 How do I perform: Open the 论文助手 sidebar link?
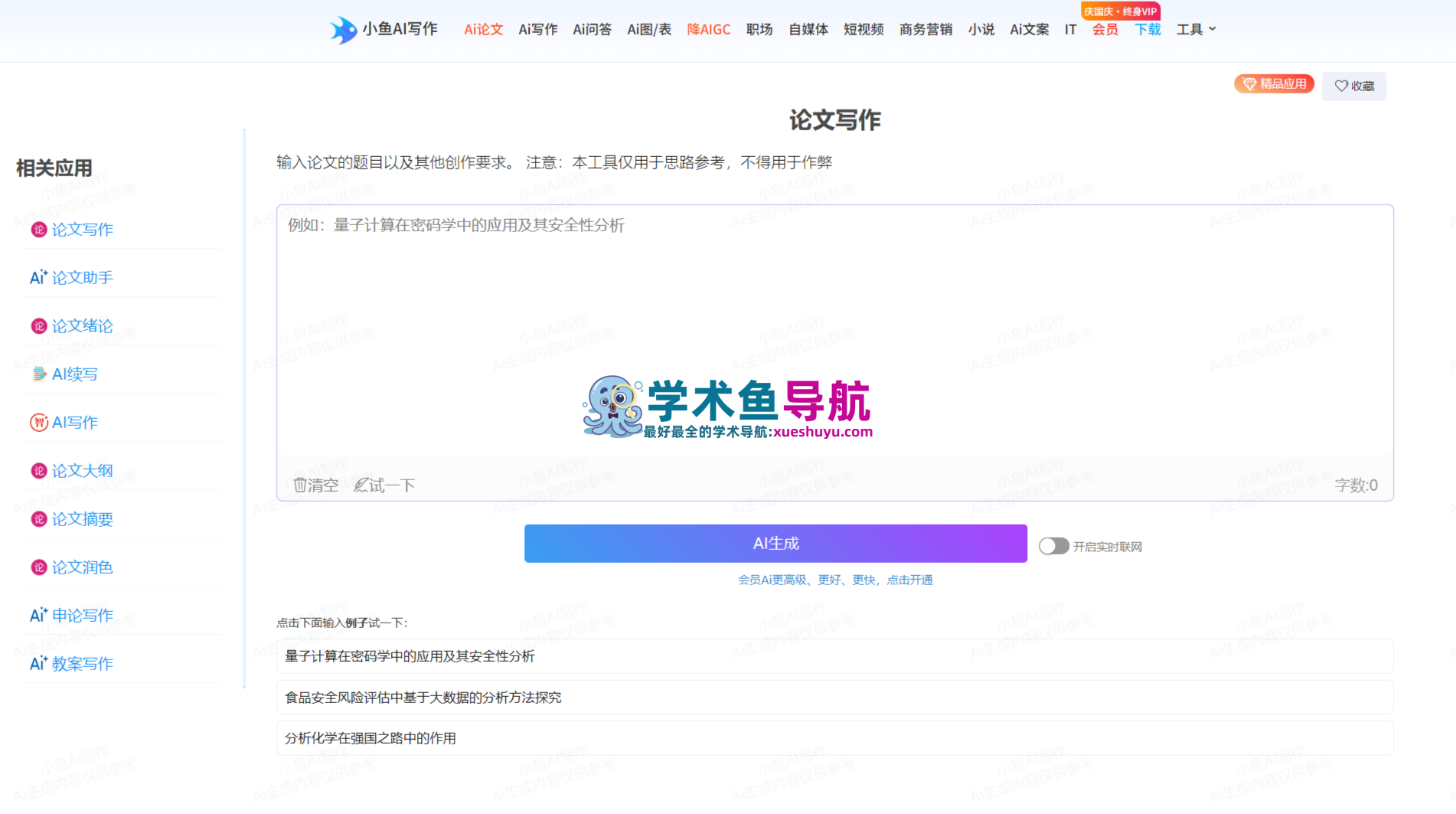click(83, 277)
